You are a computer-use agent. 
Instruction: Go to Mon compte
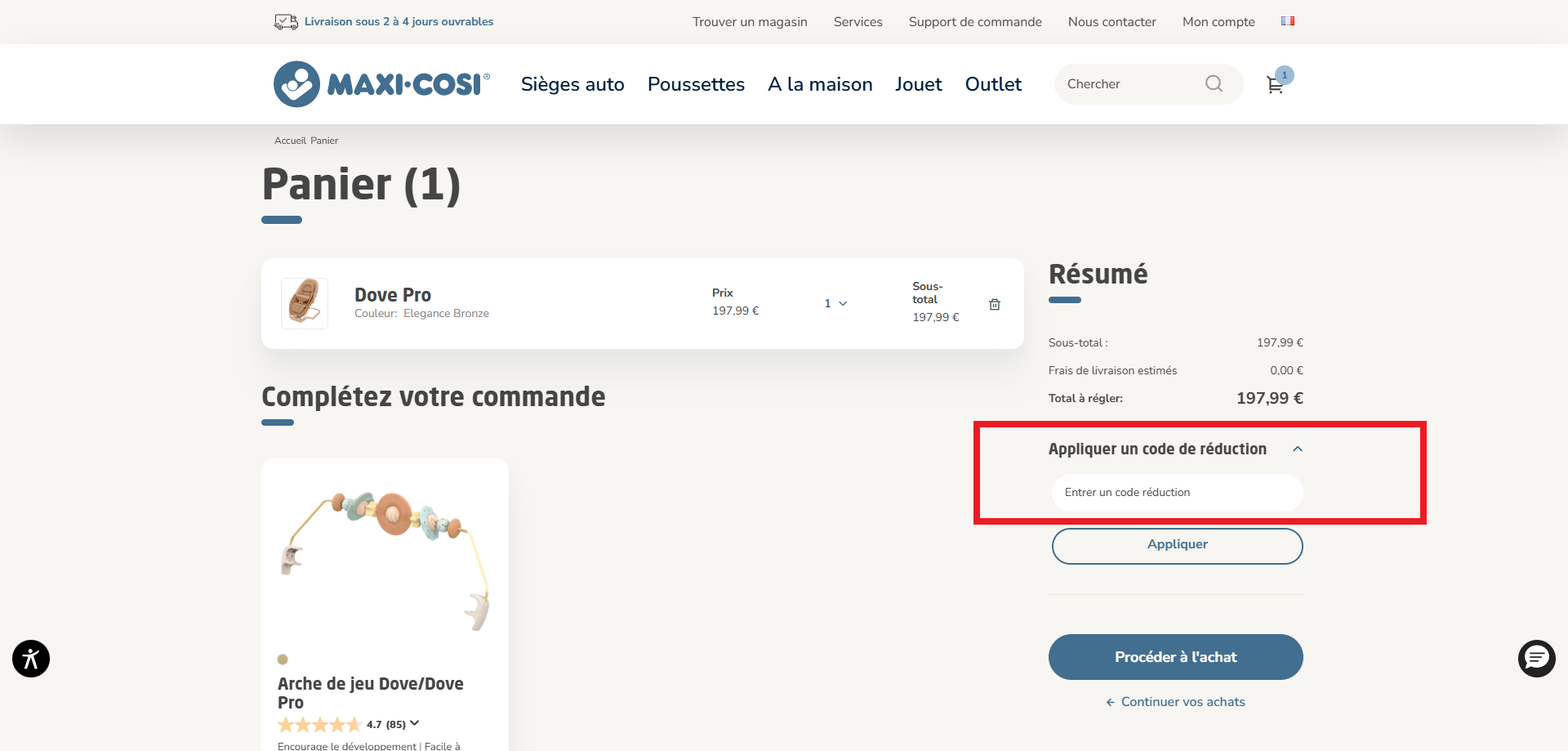[1218, 22]
